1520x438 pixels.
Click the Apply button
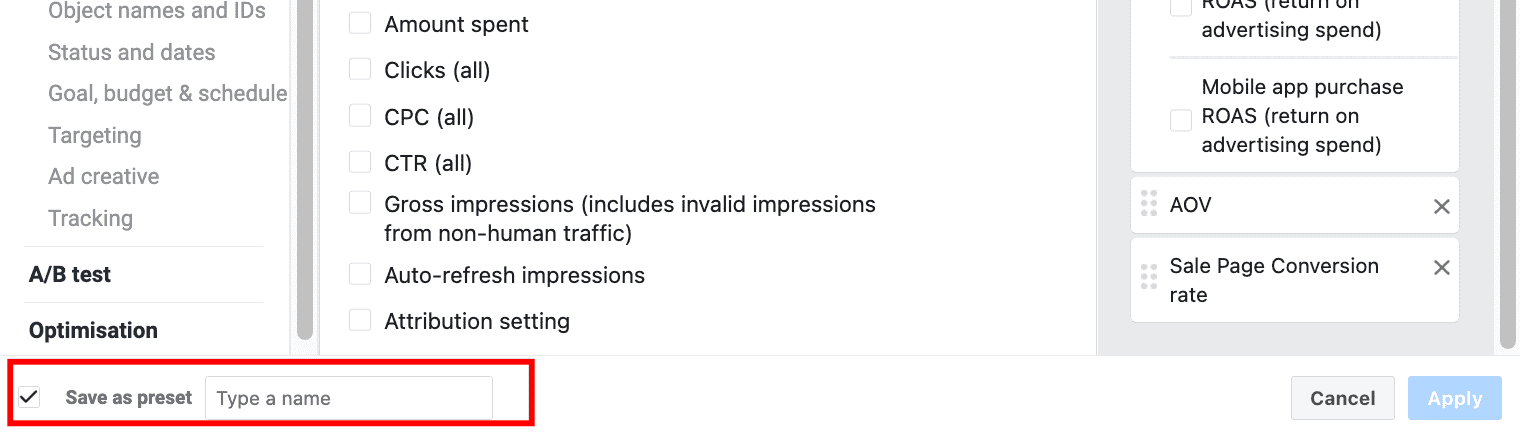click(x=1454, y=398)
